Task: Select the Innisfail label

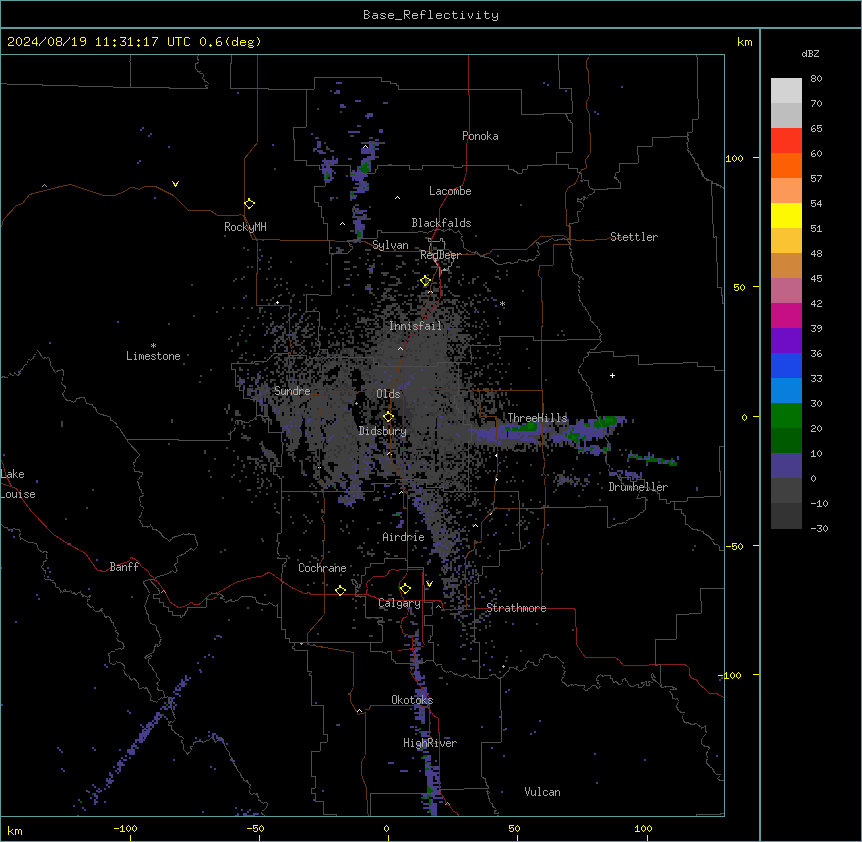Action: point(415,326)
